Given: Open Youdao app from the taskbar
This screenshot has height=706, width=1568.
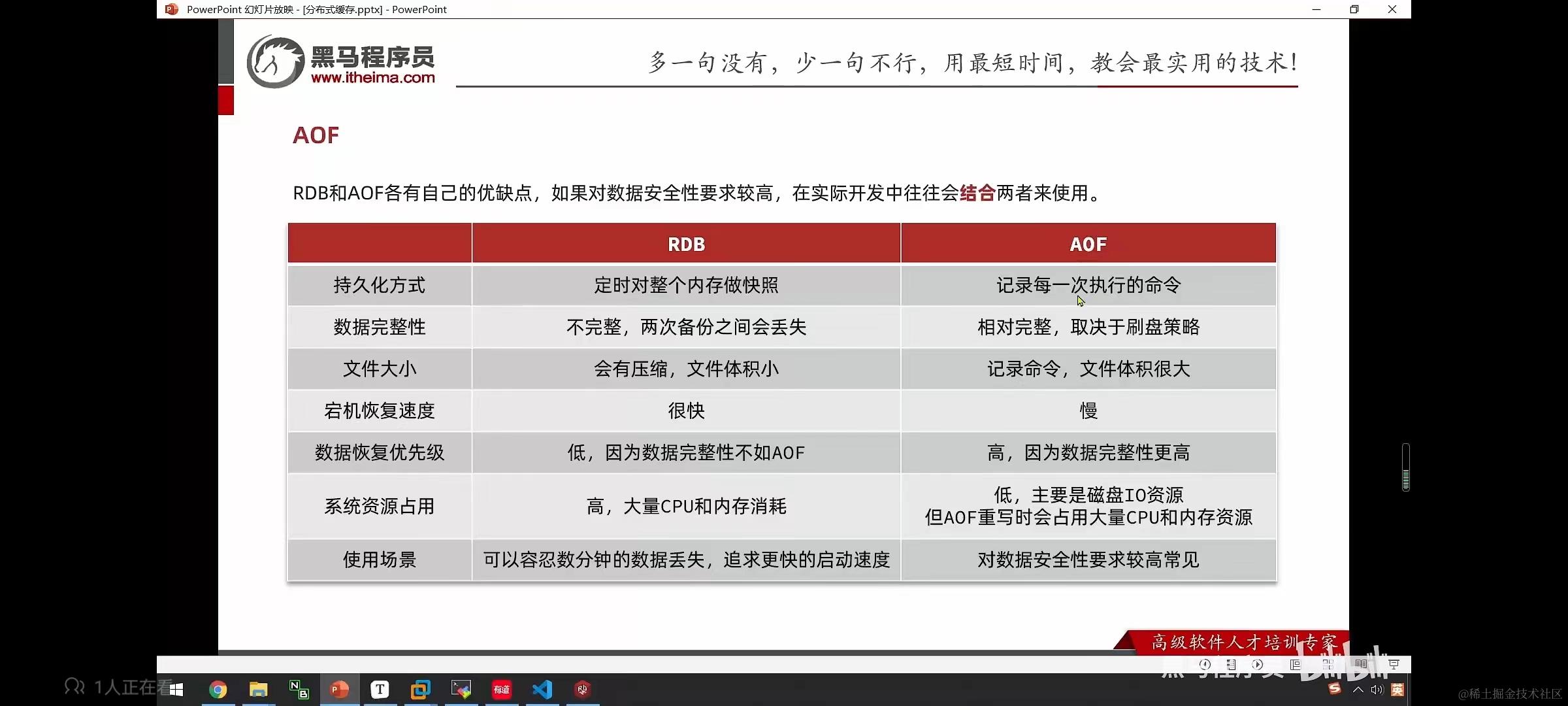Looking at the screenshot, I should click(502, 690).
